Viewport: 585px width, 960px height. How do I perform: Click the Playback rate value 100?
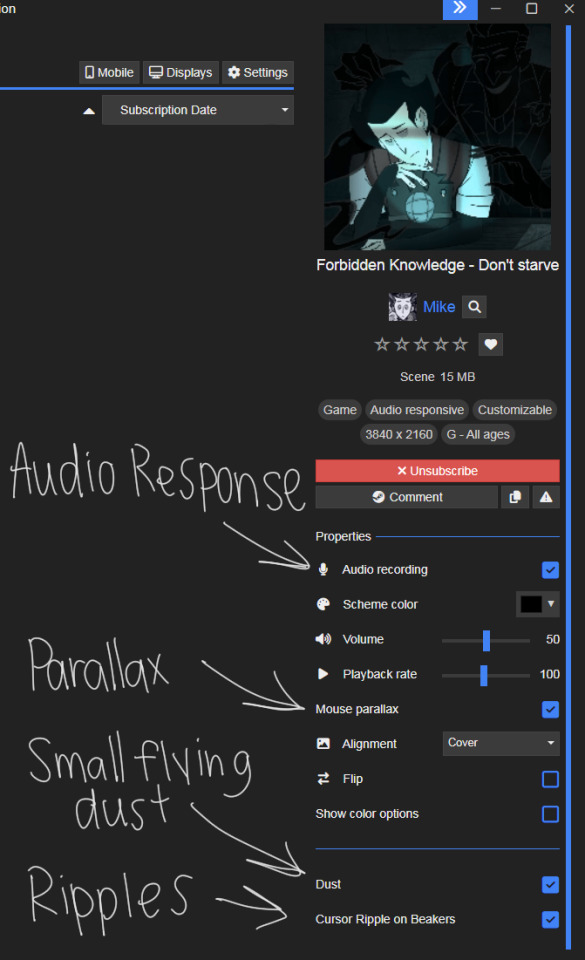pos(550,674)
